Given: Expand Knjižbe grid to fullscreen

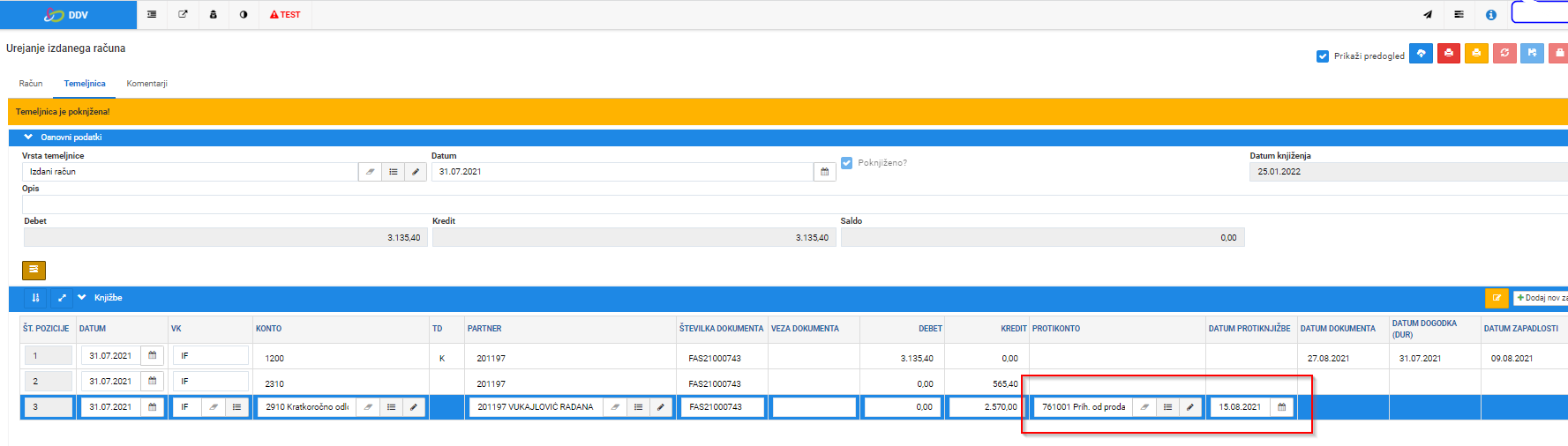Looking at the screenshot, I should pos(62,298).
